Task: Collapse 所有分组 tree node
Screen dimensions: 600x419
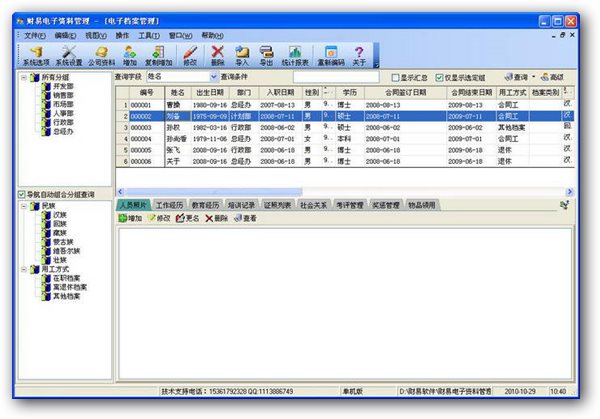Action: pos(24,77)
